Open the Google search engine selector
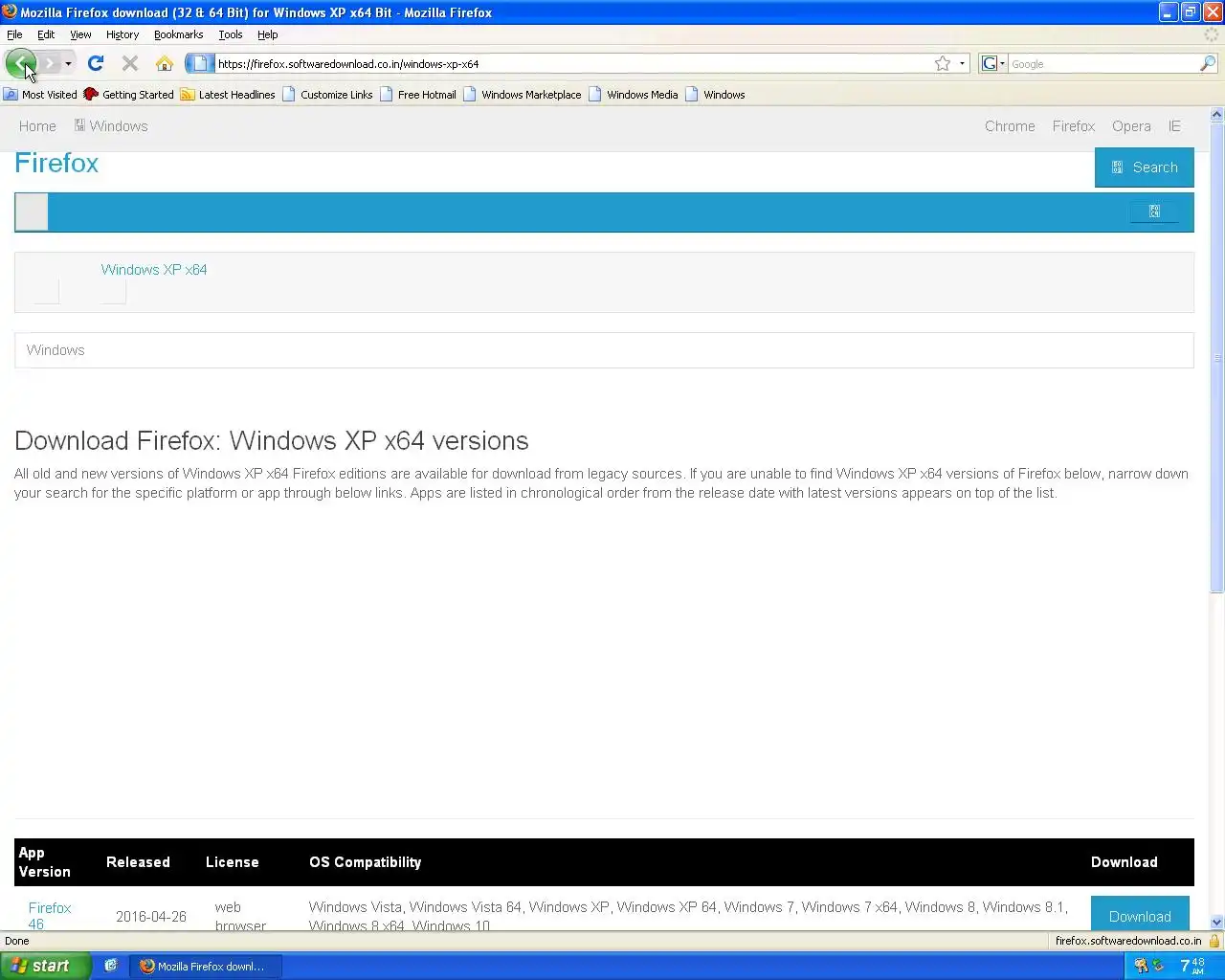The height and width of the screenshot is (980, 1225). [993, 63]
